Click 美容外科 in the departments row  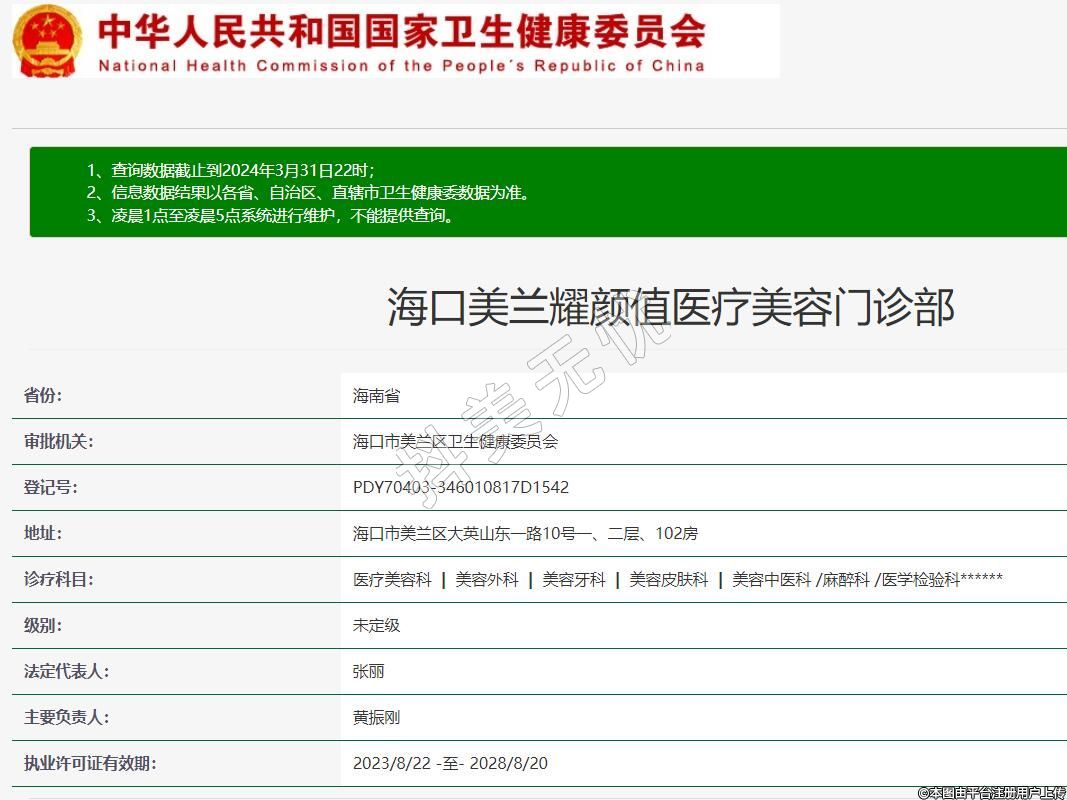click(487, 580)
